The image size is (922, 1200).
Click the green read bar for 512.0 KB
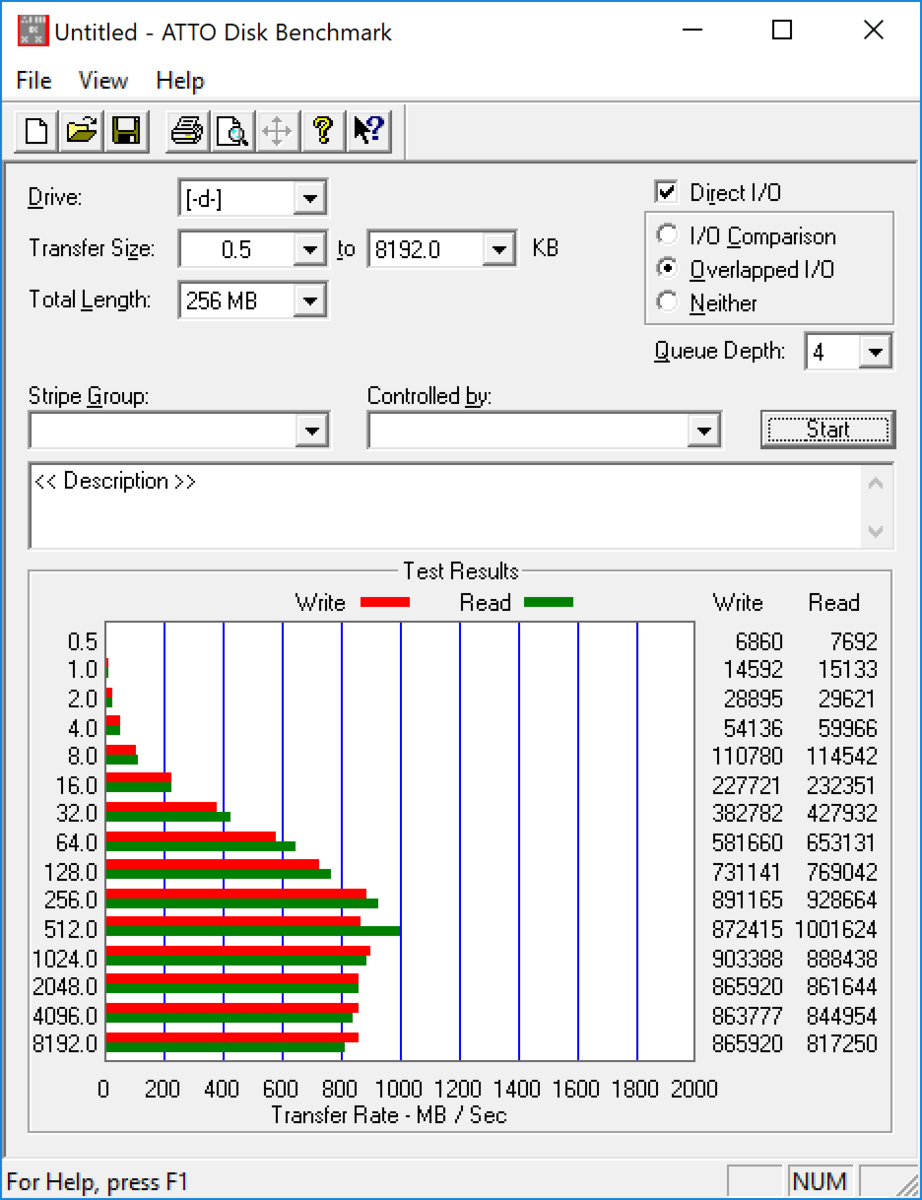pos(253,931)
